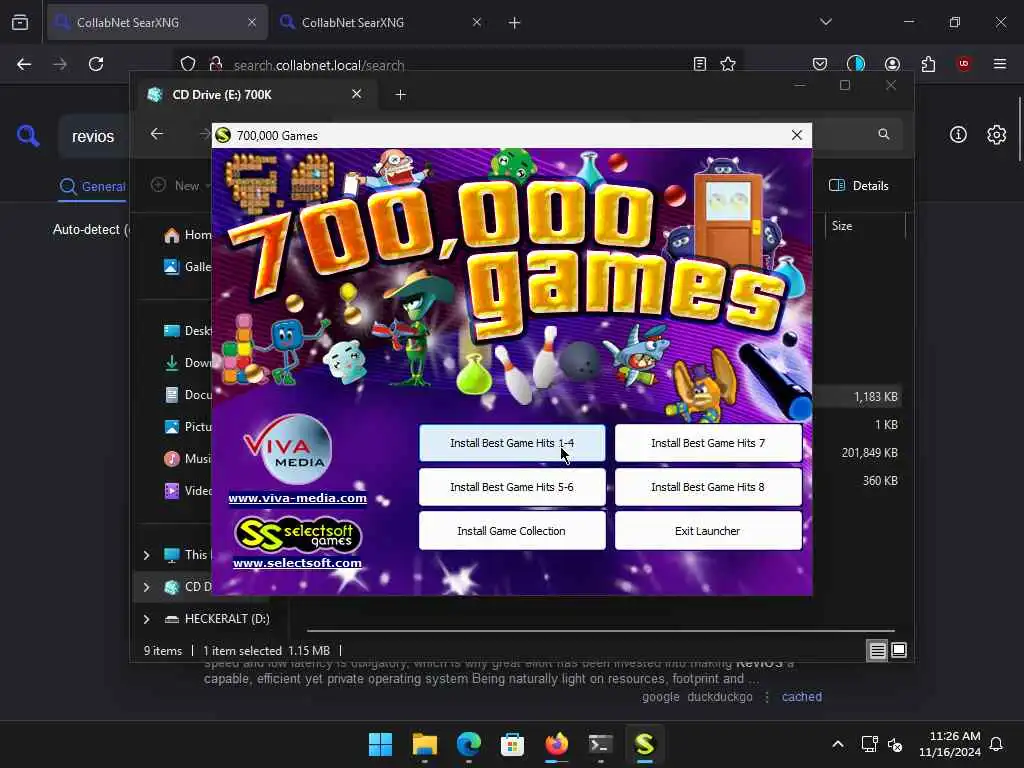List all Firefox tabs dropdown
This screenshot has height=768, width=1024.
coord(825,22)
